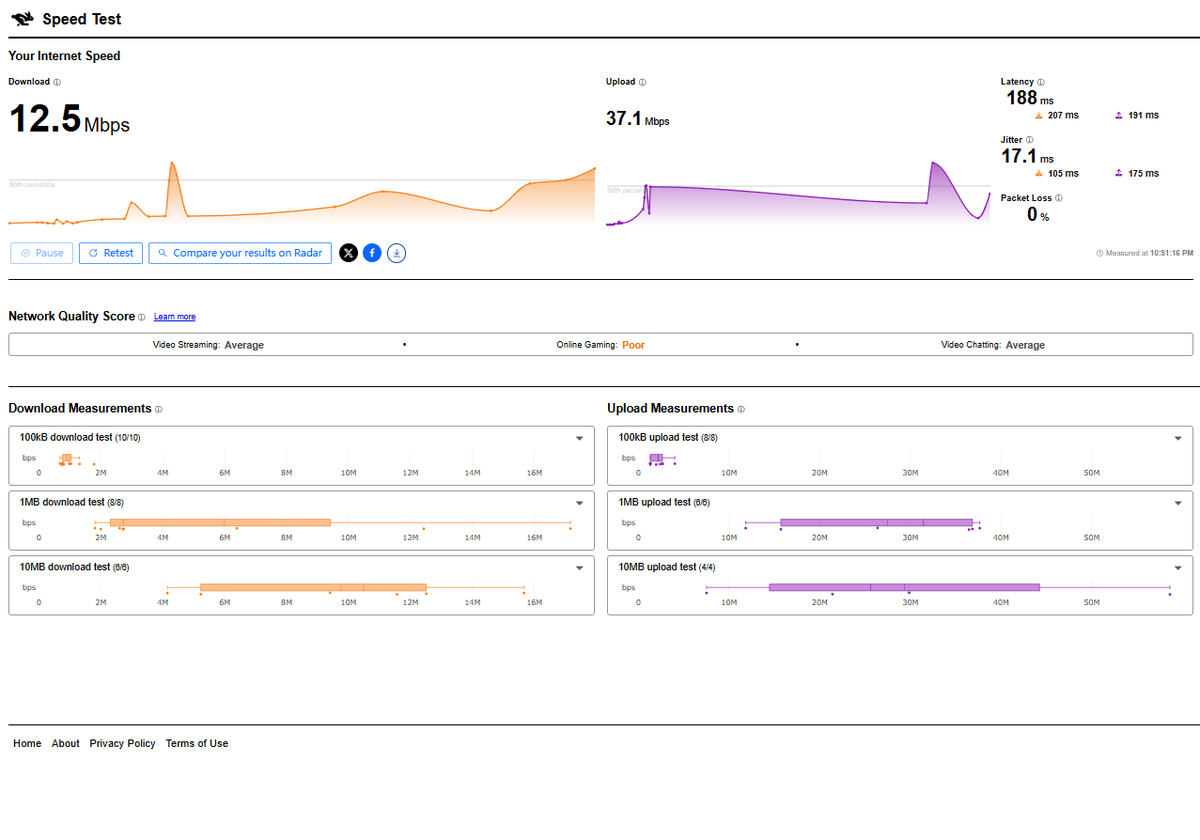Screen dimensions: 1200x840
Task: Expand the 1MB download test panel
Action: pos(579,504)
